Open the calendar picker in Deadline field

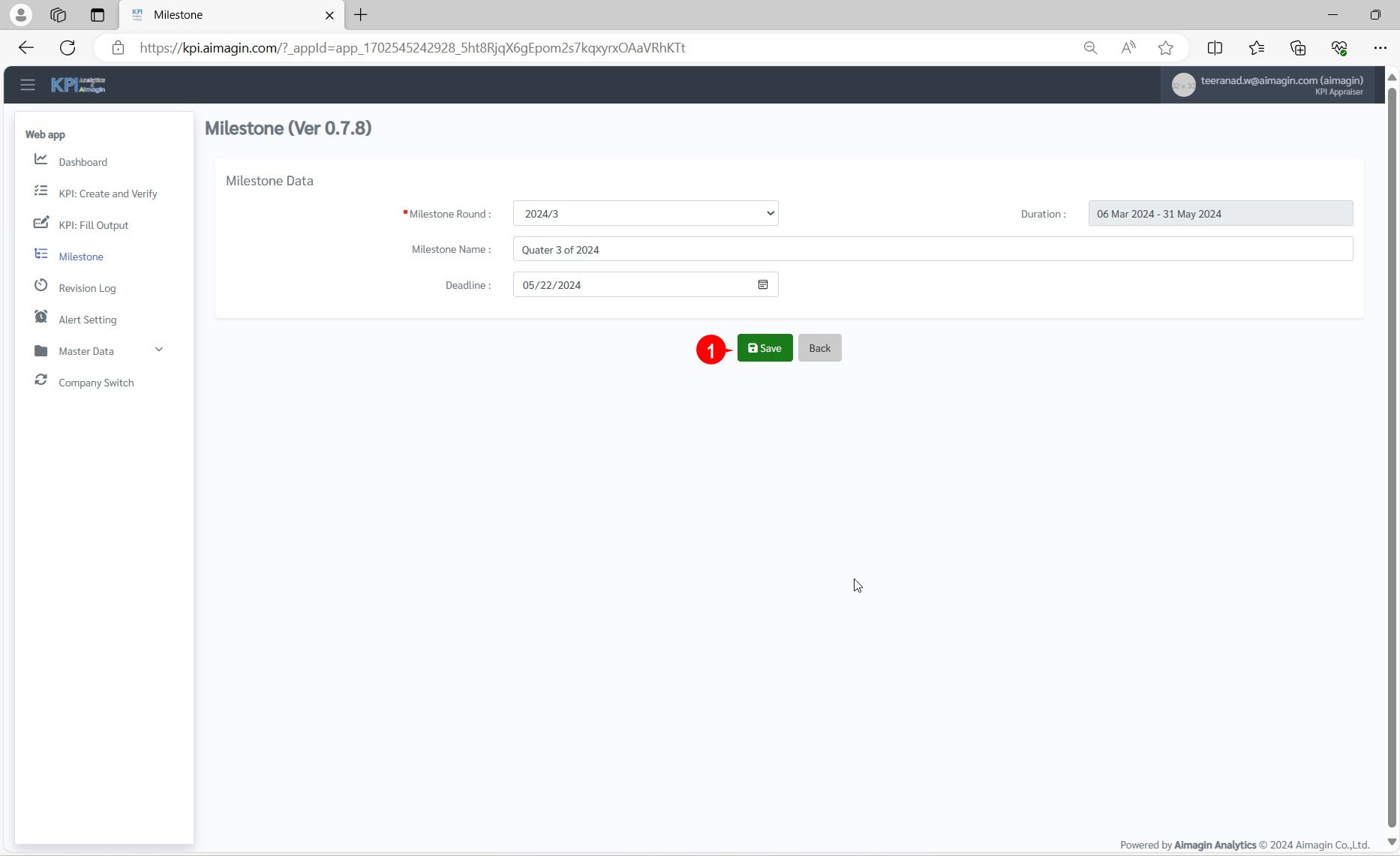762,285
